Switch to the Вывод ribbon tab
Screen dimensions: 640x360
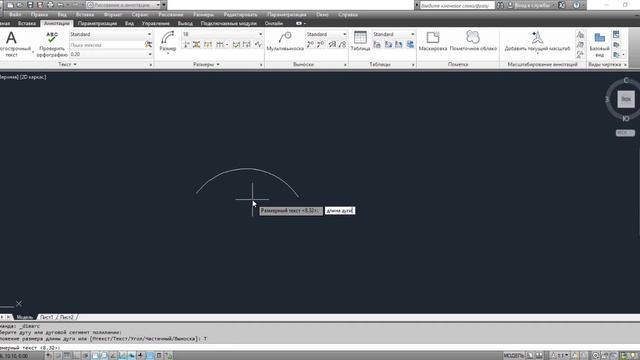point(185,23)
